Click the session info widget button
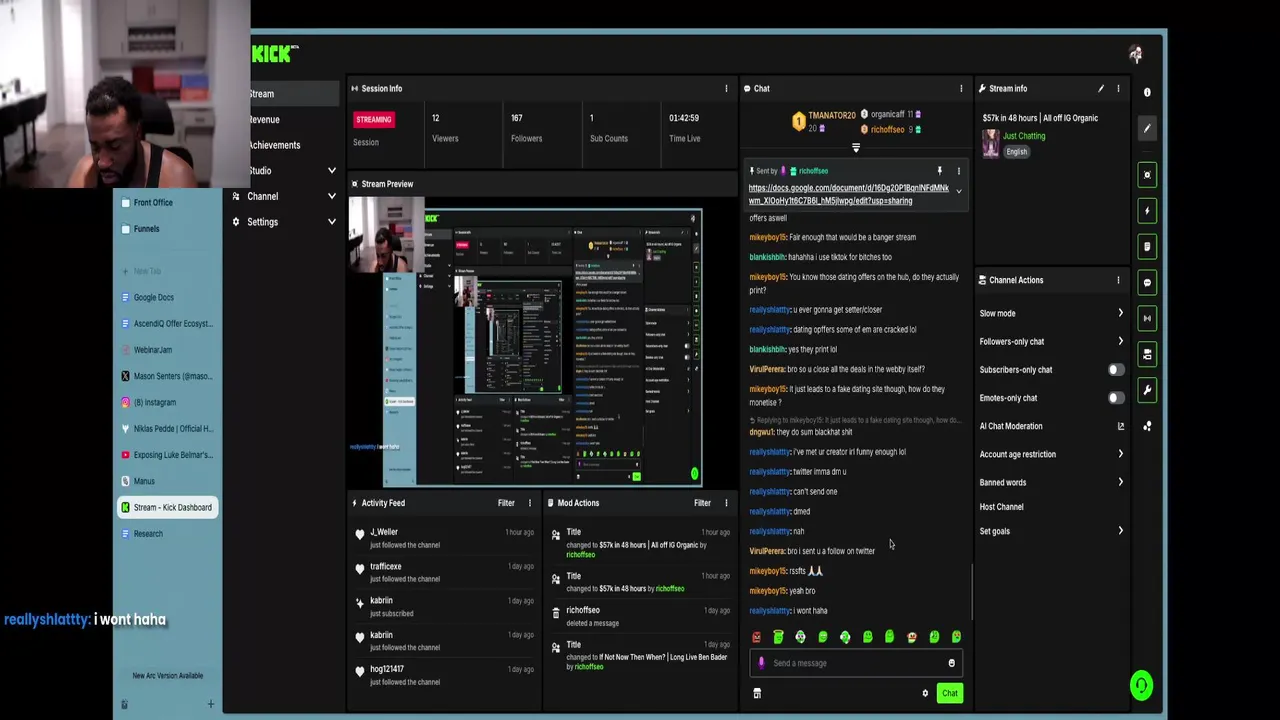The image size is (1280, 720). tap(1147, 318)
